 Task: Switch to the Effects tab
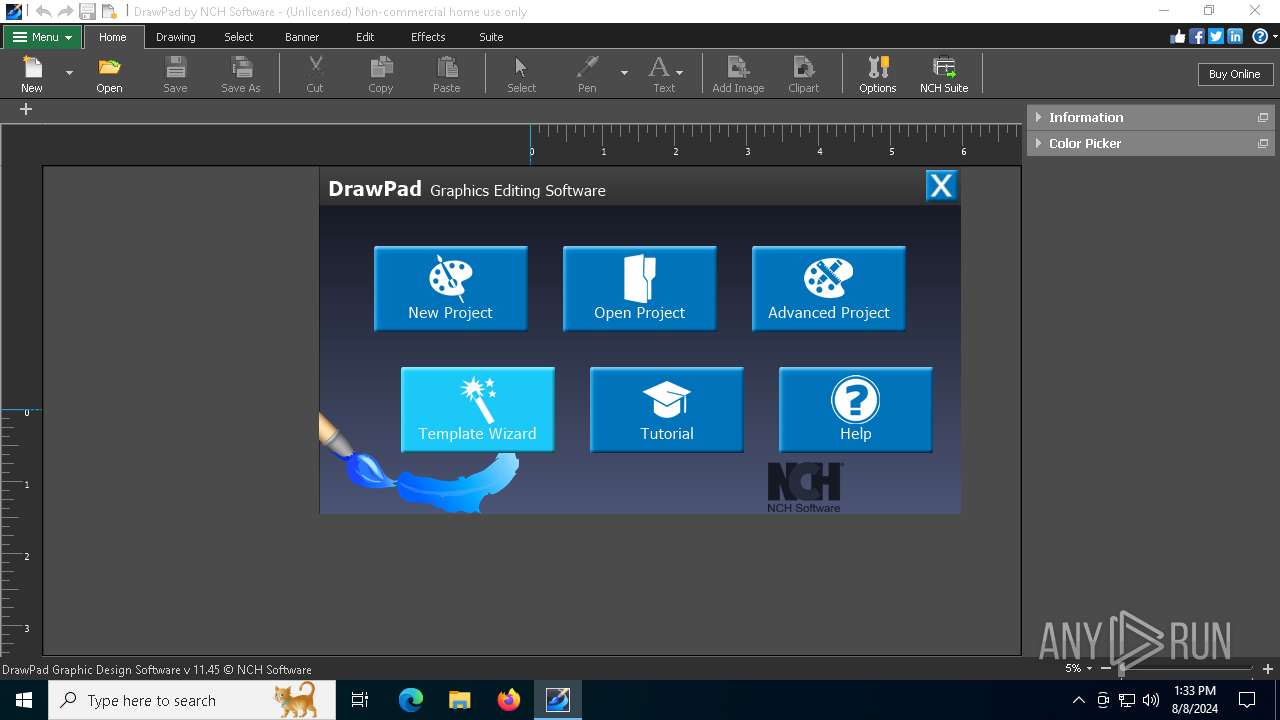pyautogui.click(x=428, y=37)
